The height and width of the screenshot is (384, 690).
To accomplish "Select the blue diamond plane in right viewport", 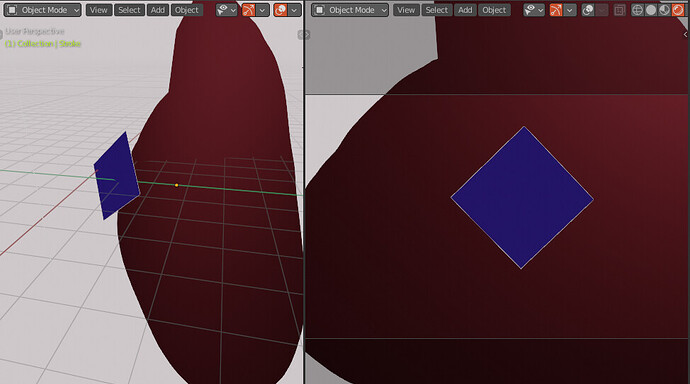I will click(522, 198).
